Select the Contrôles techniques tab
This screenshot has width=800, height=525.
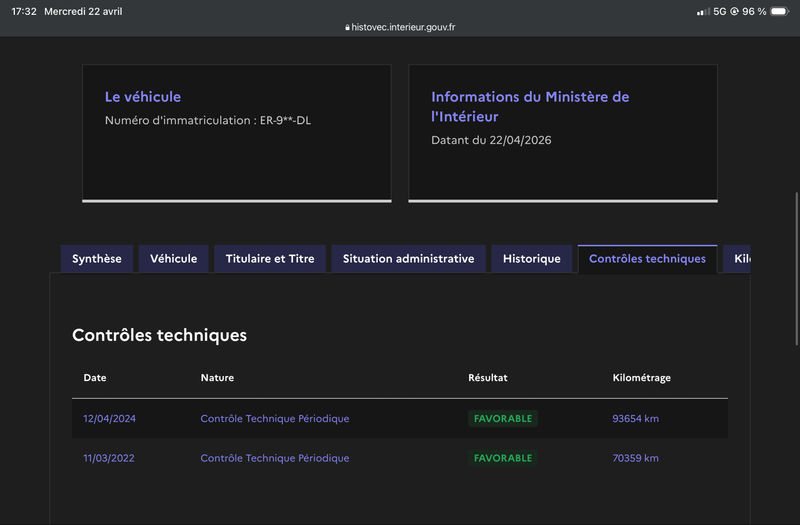(647, 259)
